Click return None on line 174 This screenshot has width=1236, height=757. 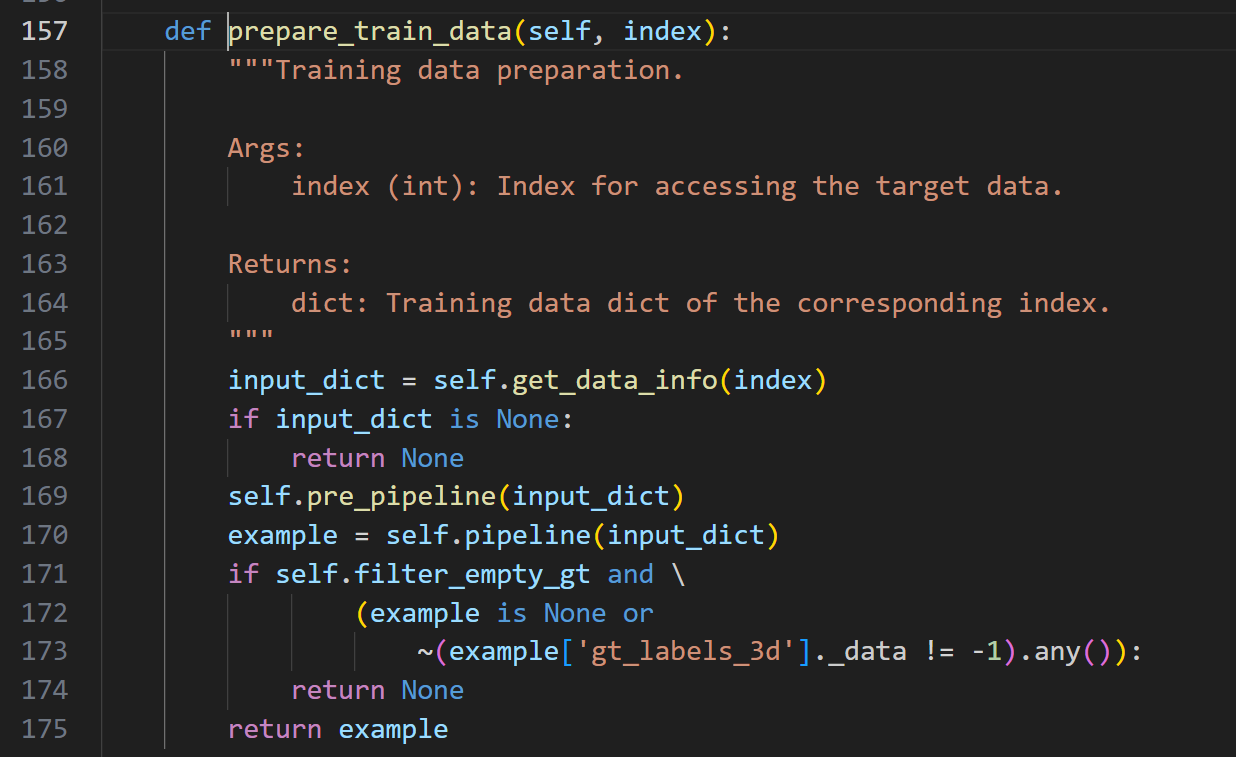pyautogui.click(x=377, y=690)
